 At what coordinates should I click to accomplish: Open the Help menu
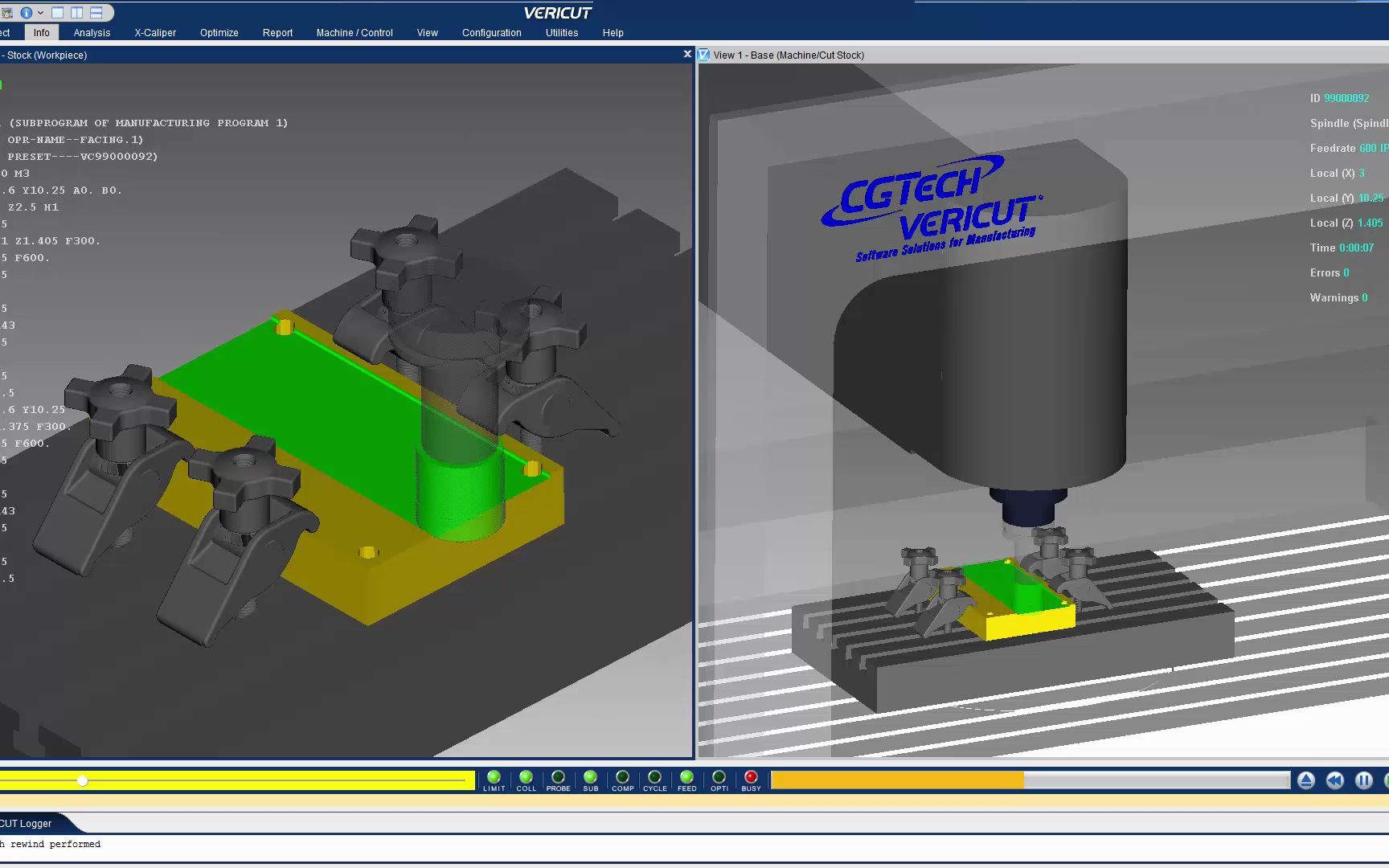click(x=613, y=33)
